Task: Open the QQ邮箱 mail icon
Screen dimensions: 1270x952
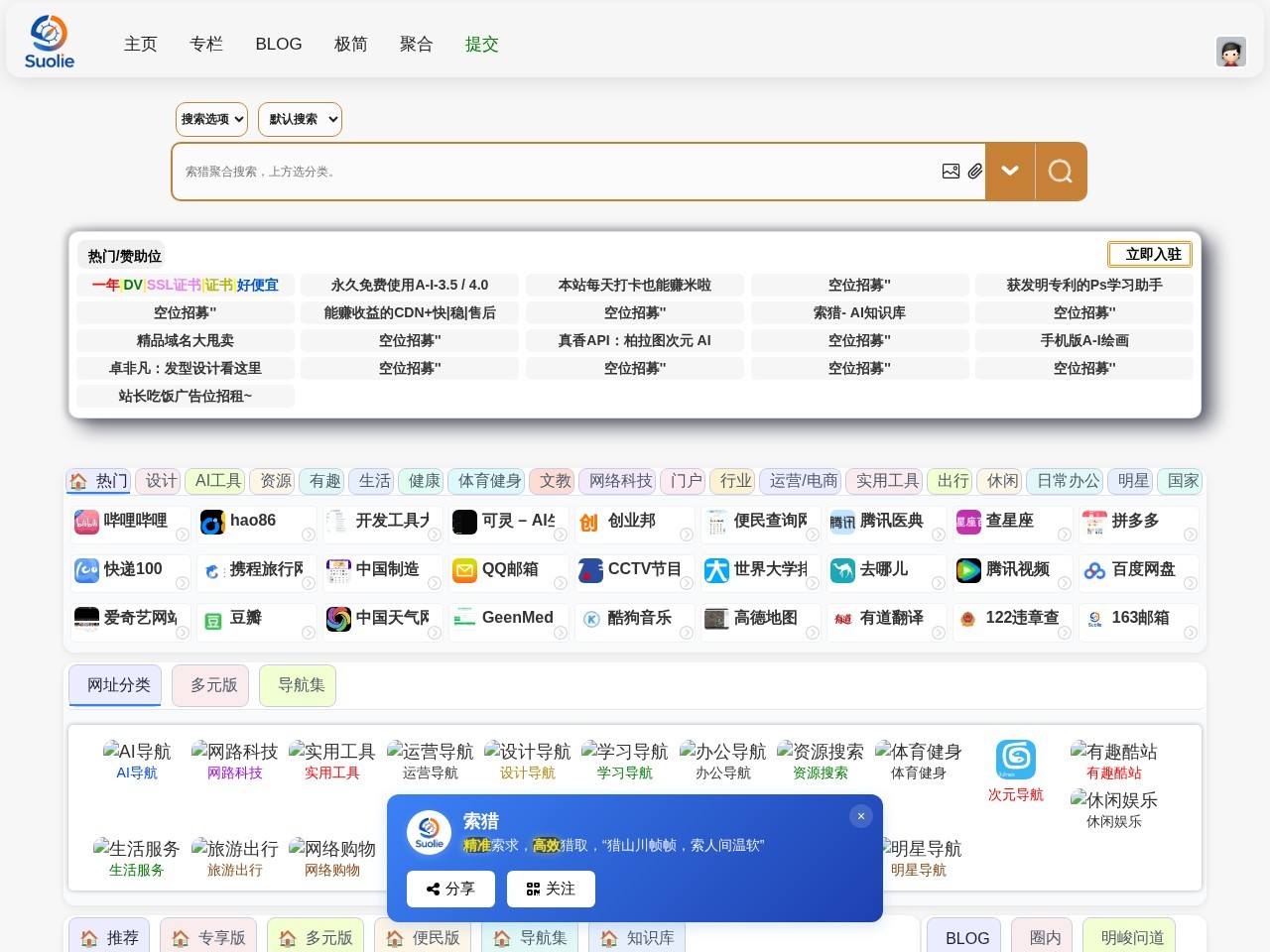Action: (464, 570)
